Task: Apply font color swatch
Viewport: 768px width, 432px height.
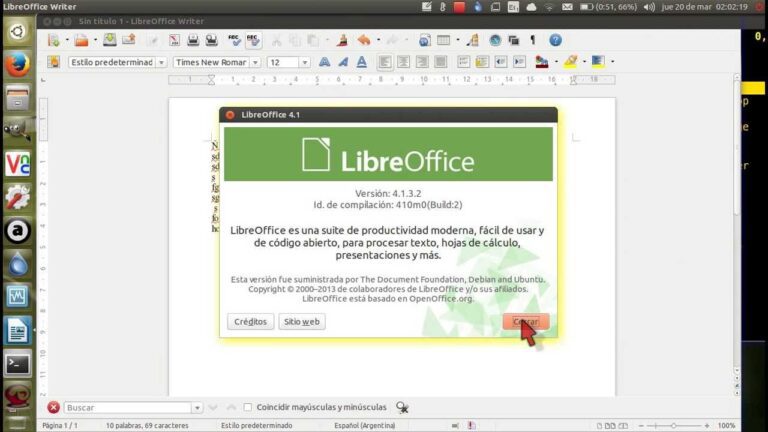Action: [542, 62]
